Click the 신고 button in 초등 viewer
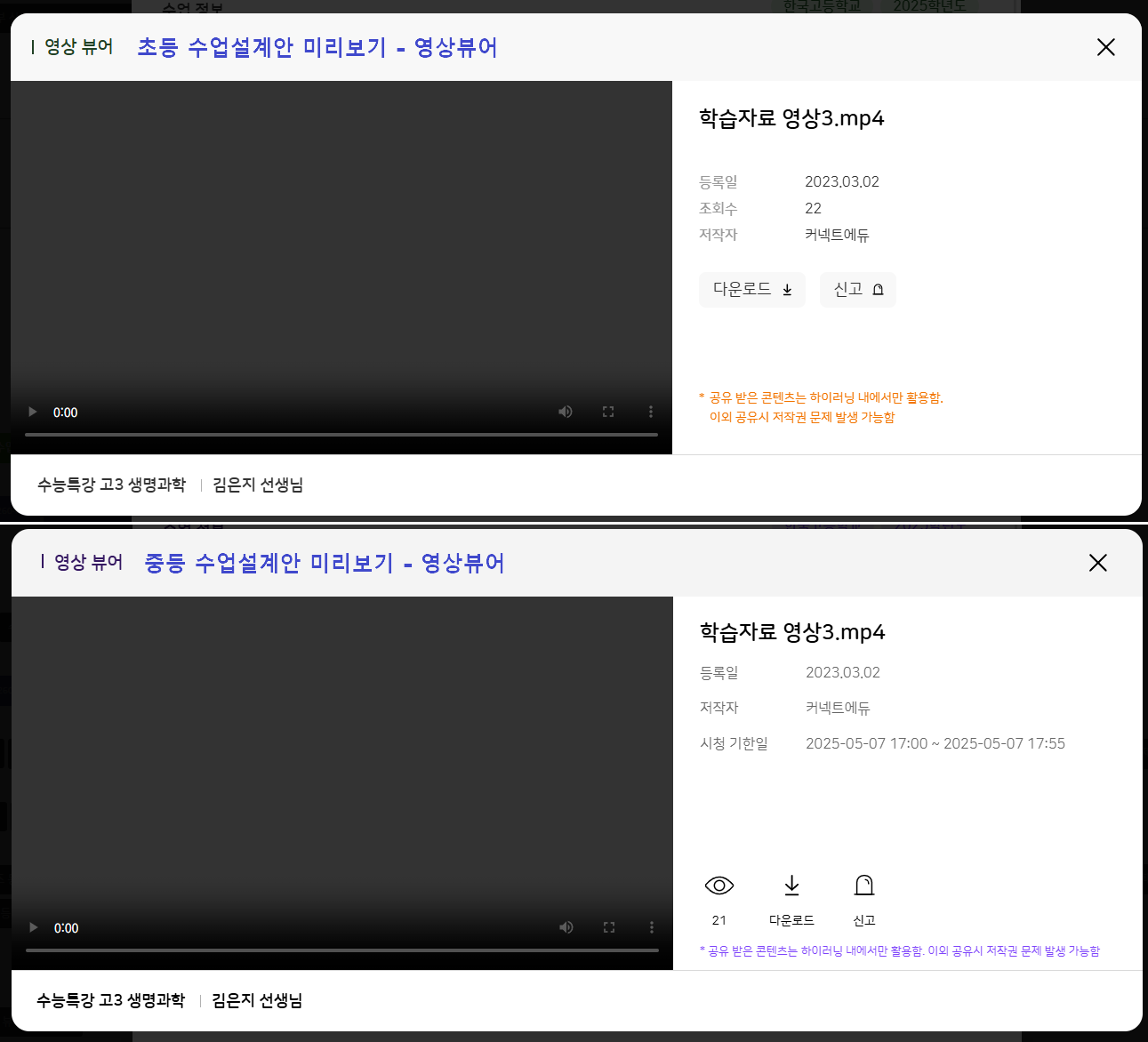The height and width of the screenshot is (1042, 1148). 857,290
